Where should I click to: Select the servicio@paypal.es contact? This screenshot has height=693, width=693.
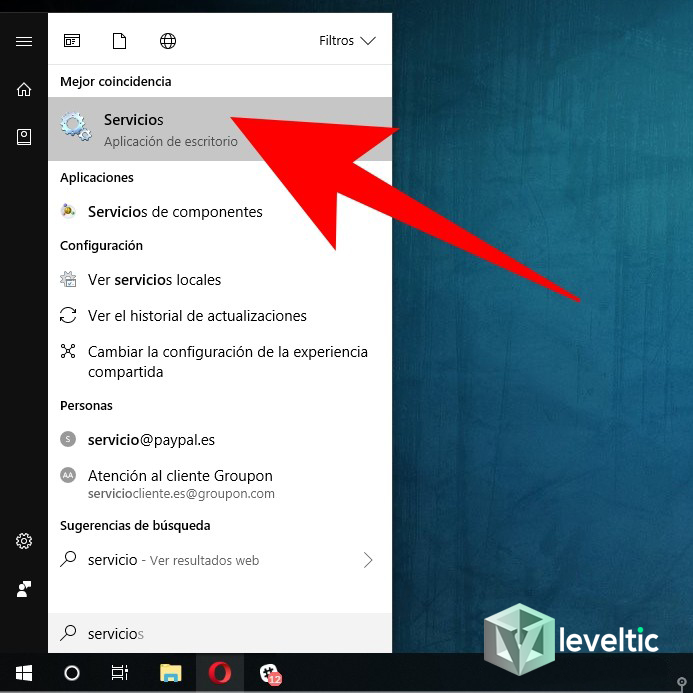click(x=151, y=440)
